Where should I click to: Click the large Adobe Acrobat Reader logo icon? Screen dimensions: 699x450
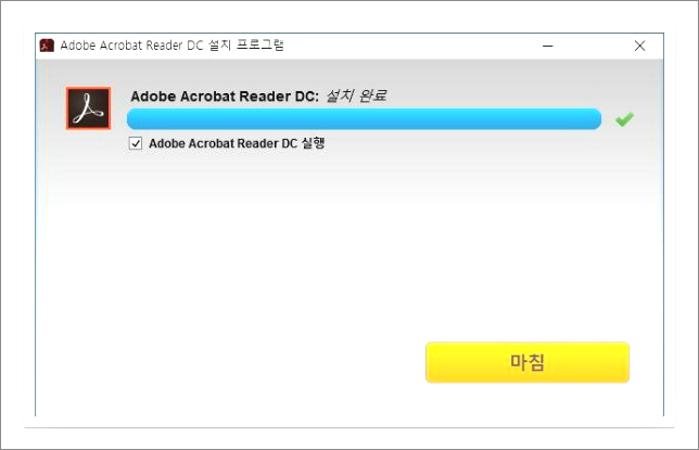point(88,108)
